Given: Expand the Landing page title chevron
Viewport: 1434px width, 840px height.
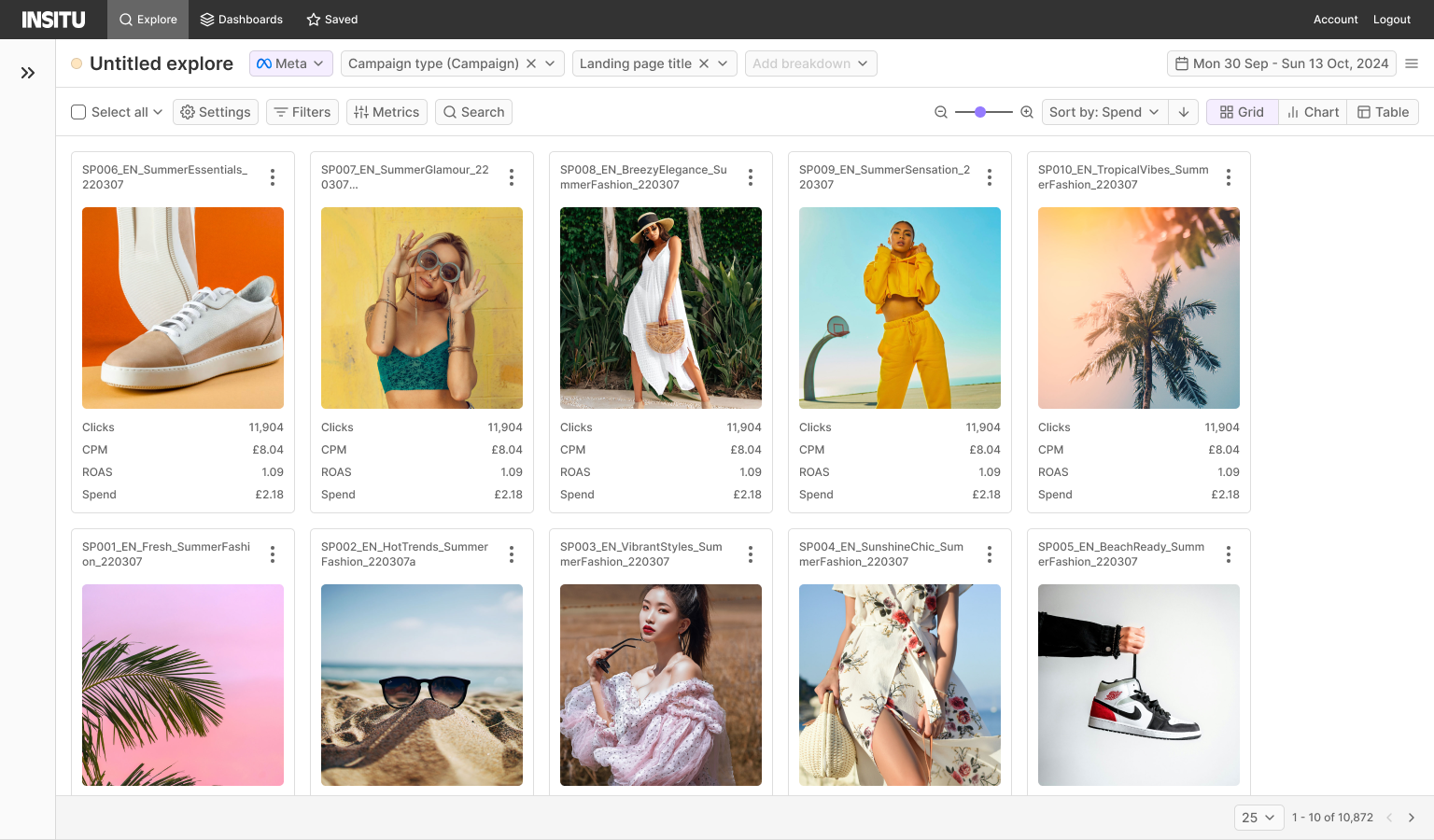Looking at the screenshot, I should pyautogui.click(x=723, y=63).
